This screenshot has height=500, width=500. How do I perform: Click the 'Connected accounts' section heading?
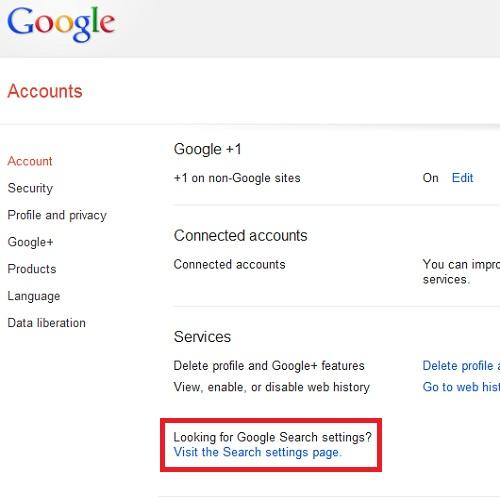pyautogui.click(x=240, y=236)
